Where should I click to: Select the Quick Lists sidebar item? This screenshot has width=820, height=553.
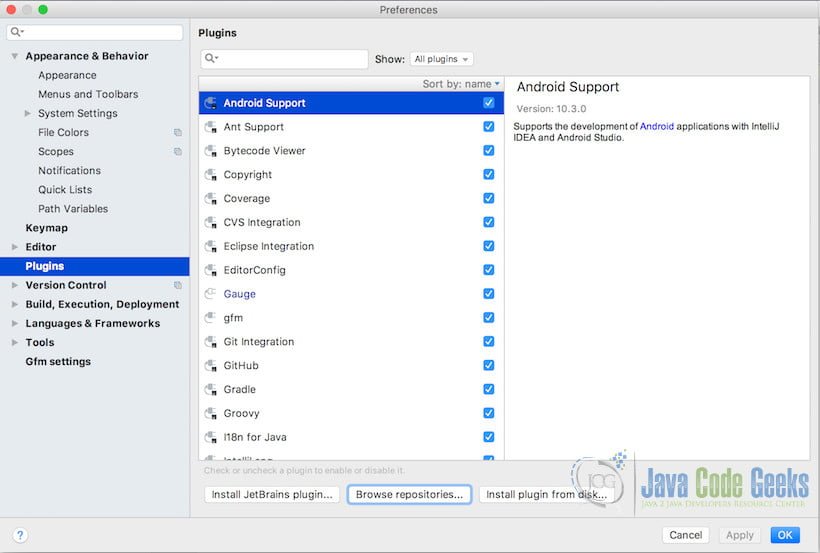click(65, 190)
